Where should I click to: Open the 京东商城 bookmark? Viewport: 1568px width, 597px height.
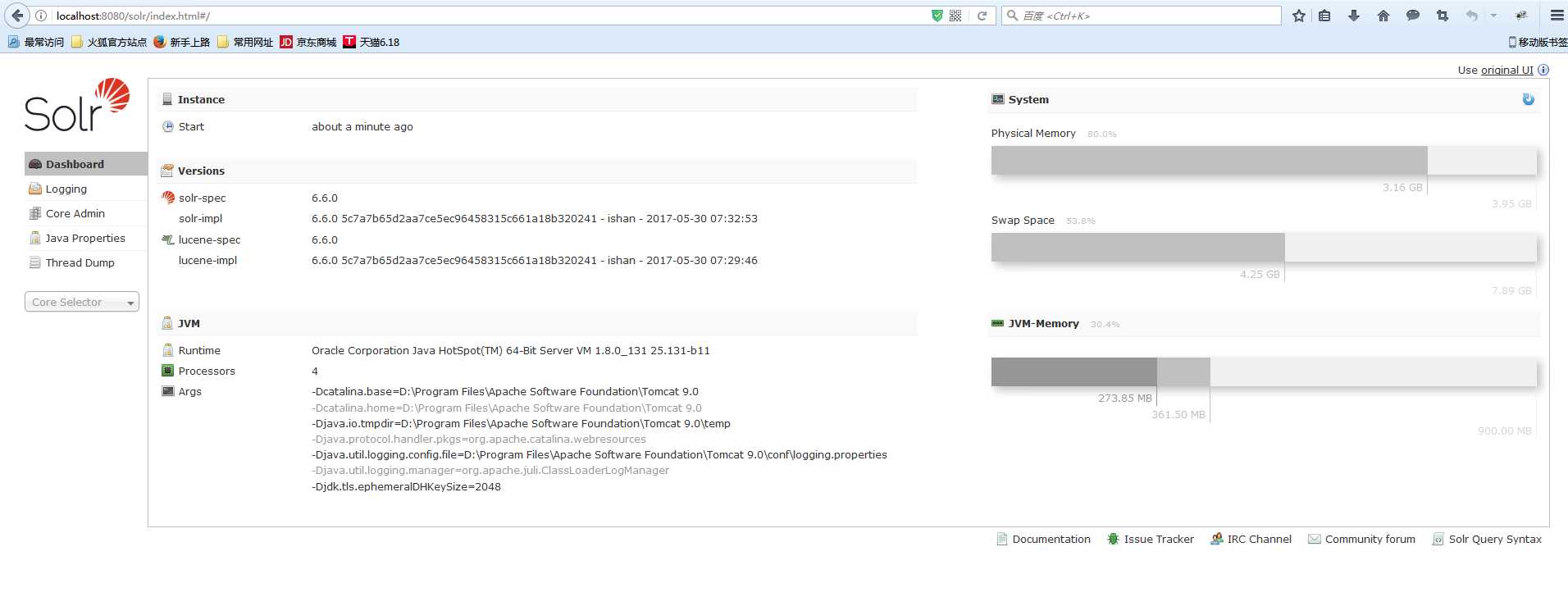click(308, 42)
